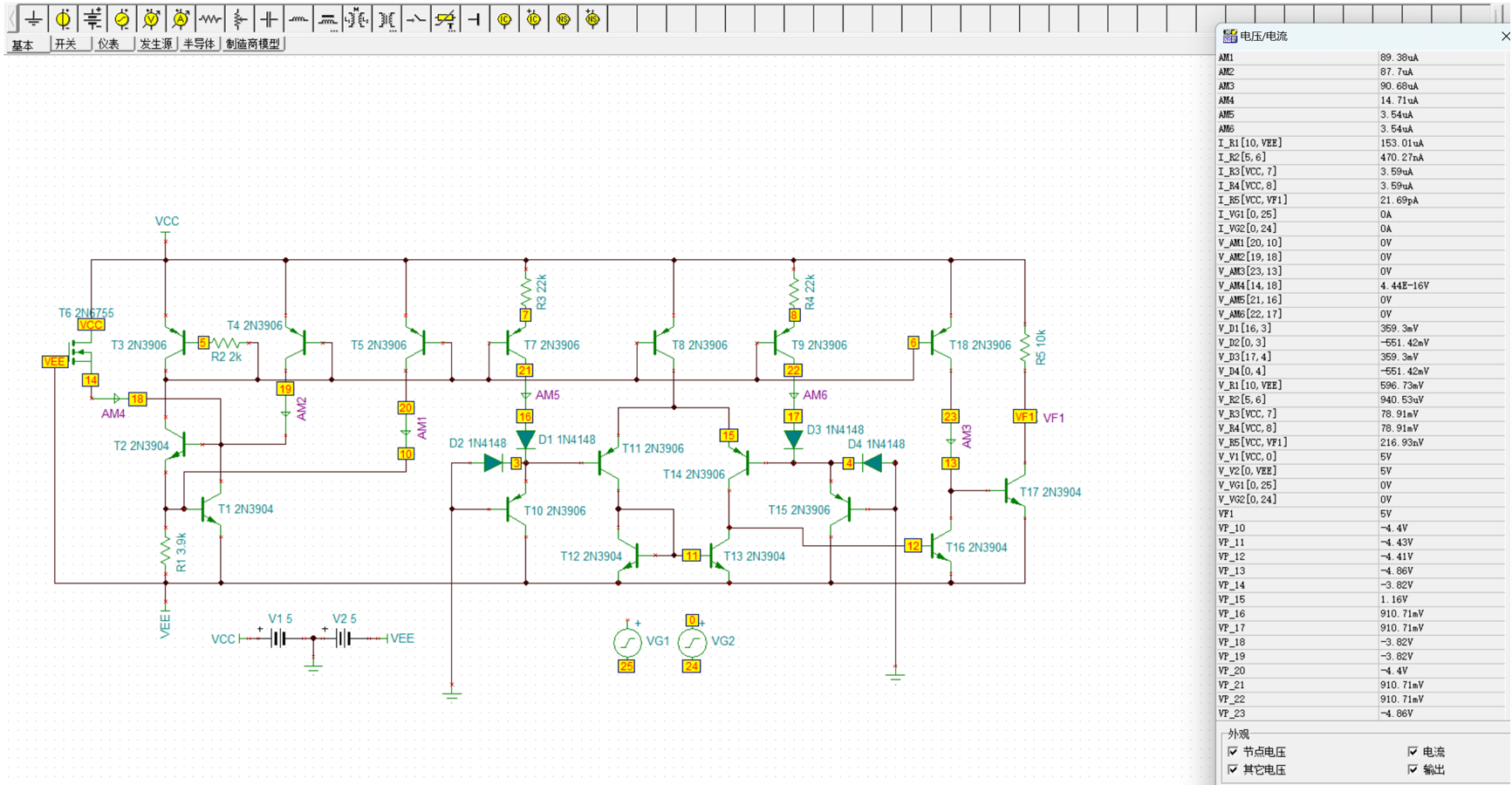Image resolution: width=1512 pixels, height=785 pixels.
Task: Click the VF1 output pin label
Action: tap(1024, 417)
